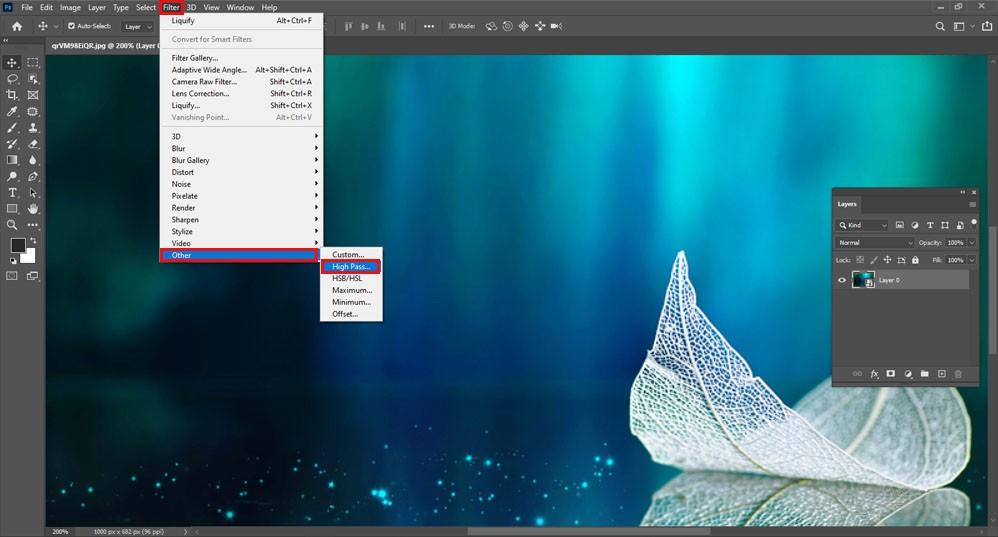
Task: Toggle lock all padlock icon
Action: [915, 260]
